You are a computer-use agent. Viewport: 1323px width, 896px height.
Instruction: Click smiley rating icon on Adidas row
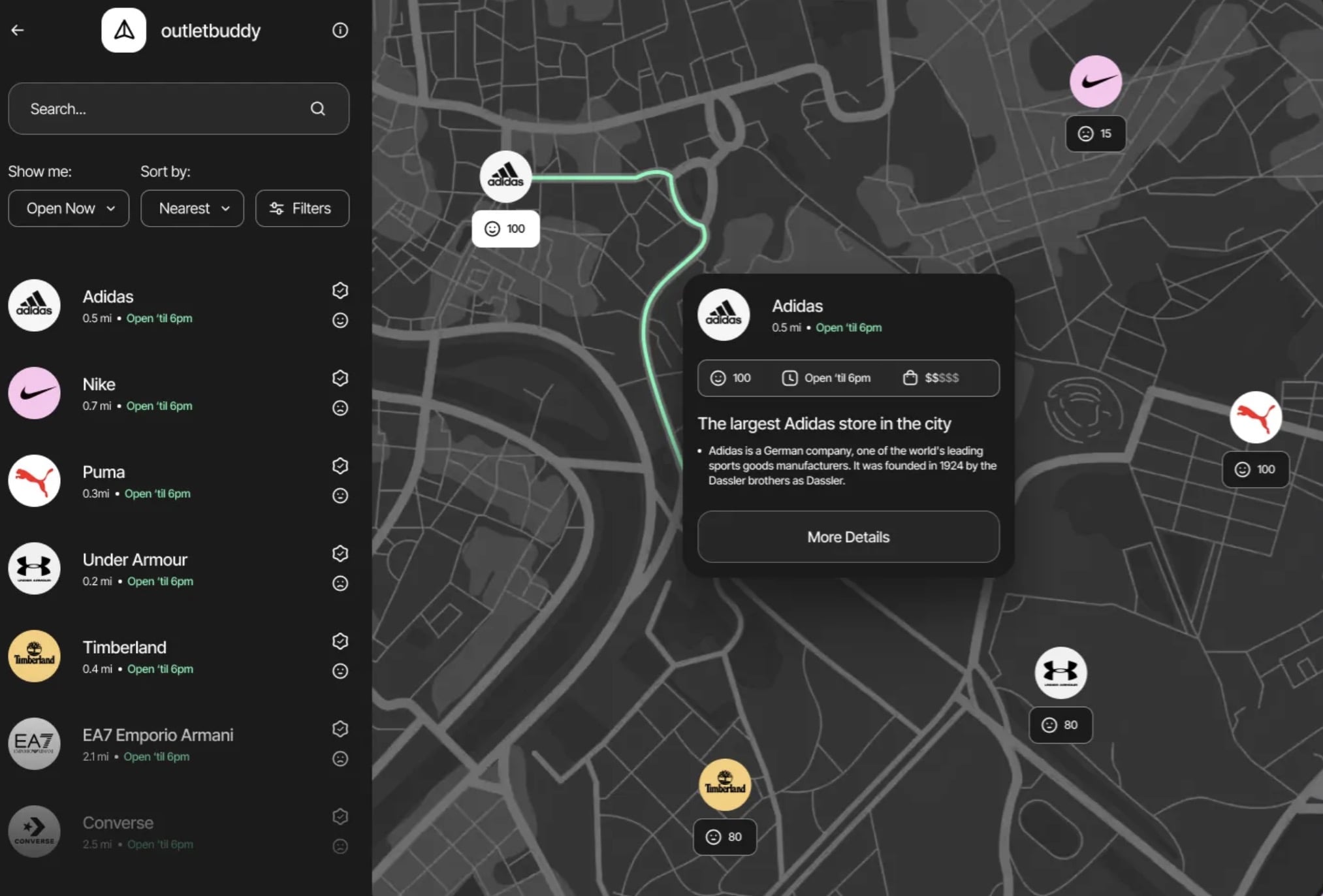[340, 320]
